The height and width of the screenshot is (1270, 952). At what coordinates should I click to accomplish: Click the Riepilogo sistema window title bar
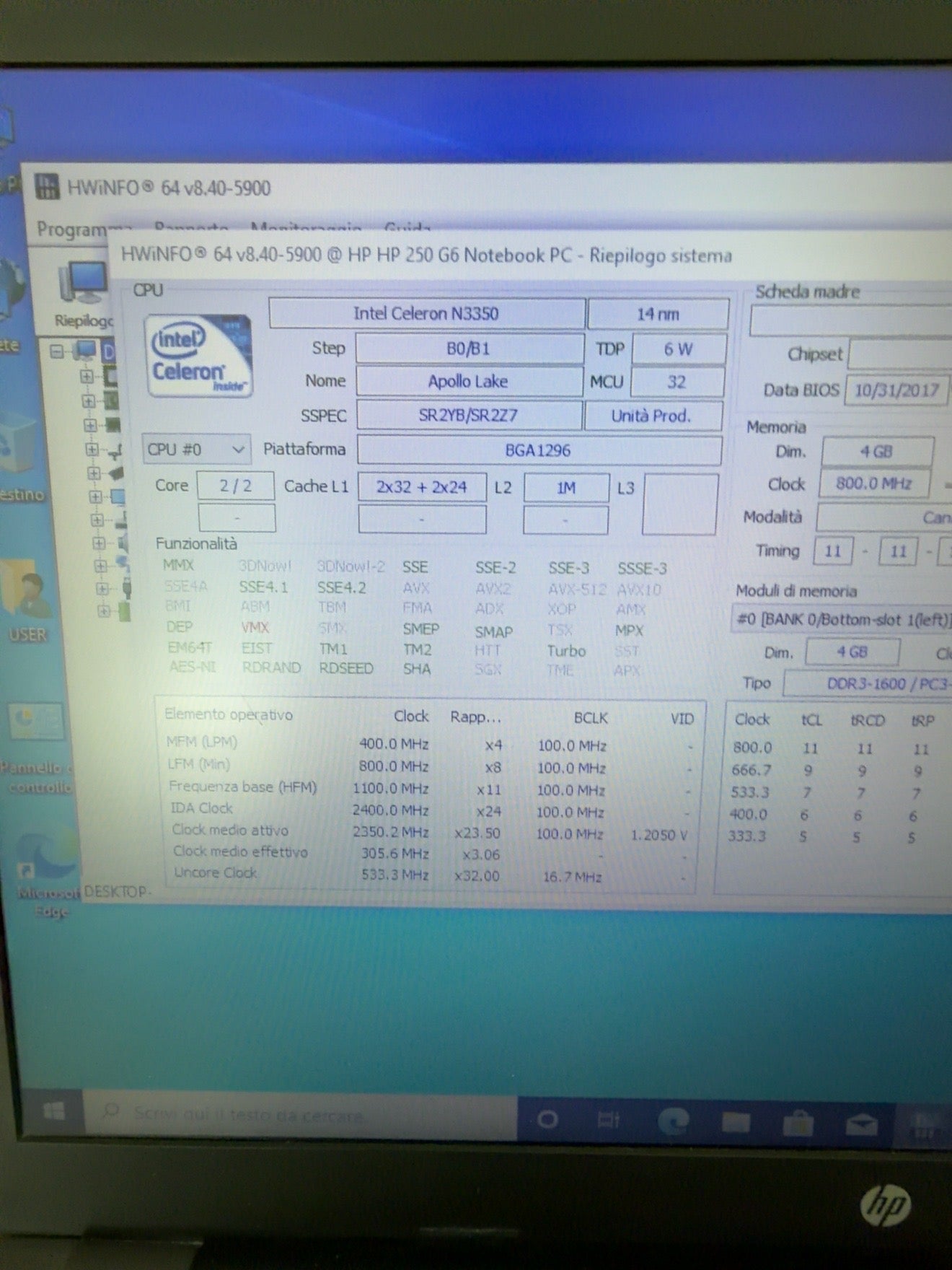(x=529, y=255)
